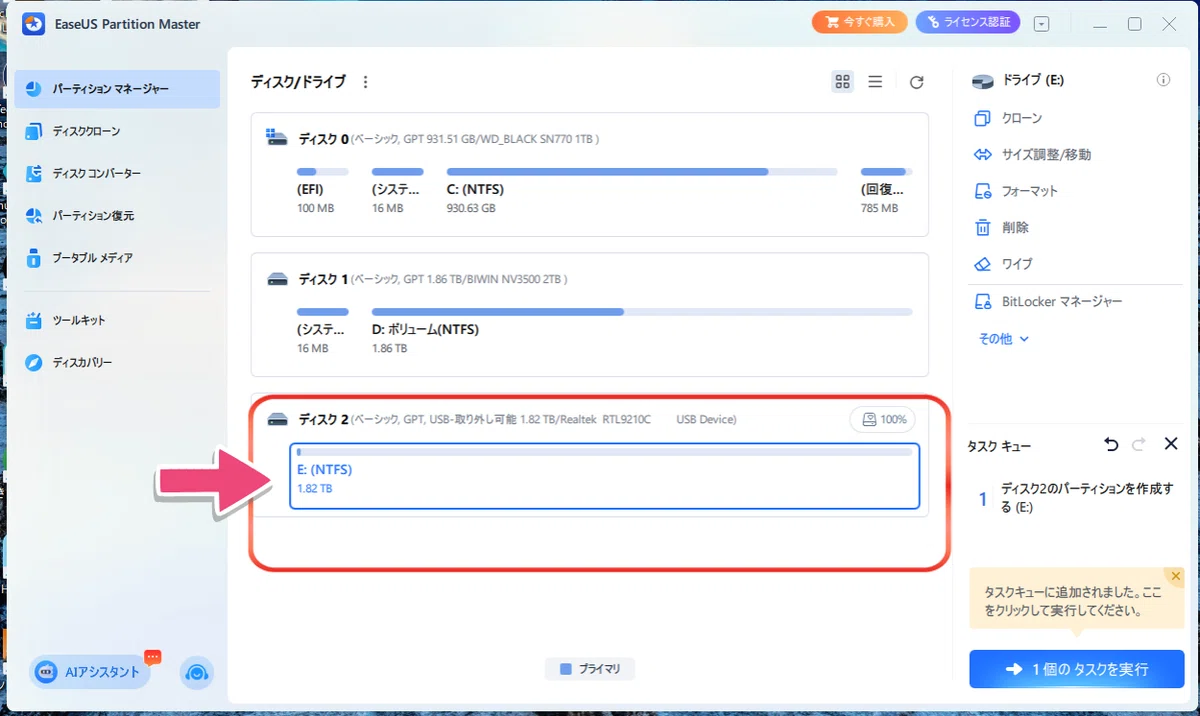Image resolution: width=1200 pixels, height=716 pixels.
Task: Click the support headset icon
Action: [x=197, y=672]
